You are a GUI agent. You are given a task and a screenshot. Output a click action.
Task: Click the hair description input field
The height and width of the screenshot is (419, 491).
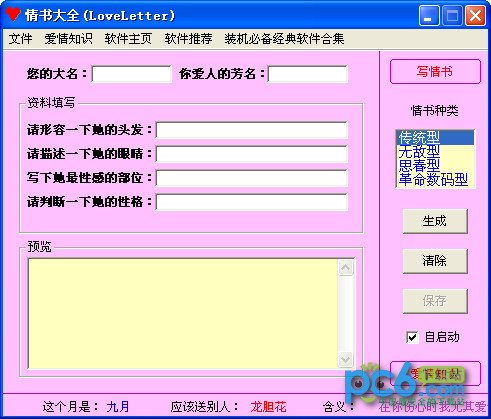252,130
